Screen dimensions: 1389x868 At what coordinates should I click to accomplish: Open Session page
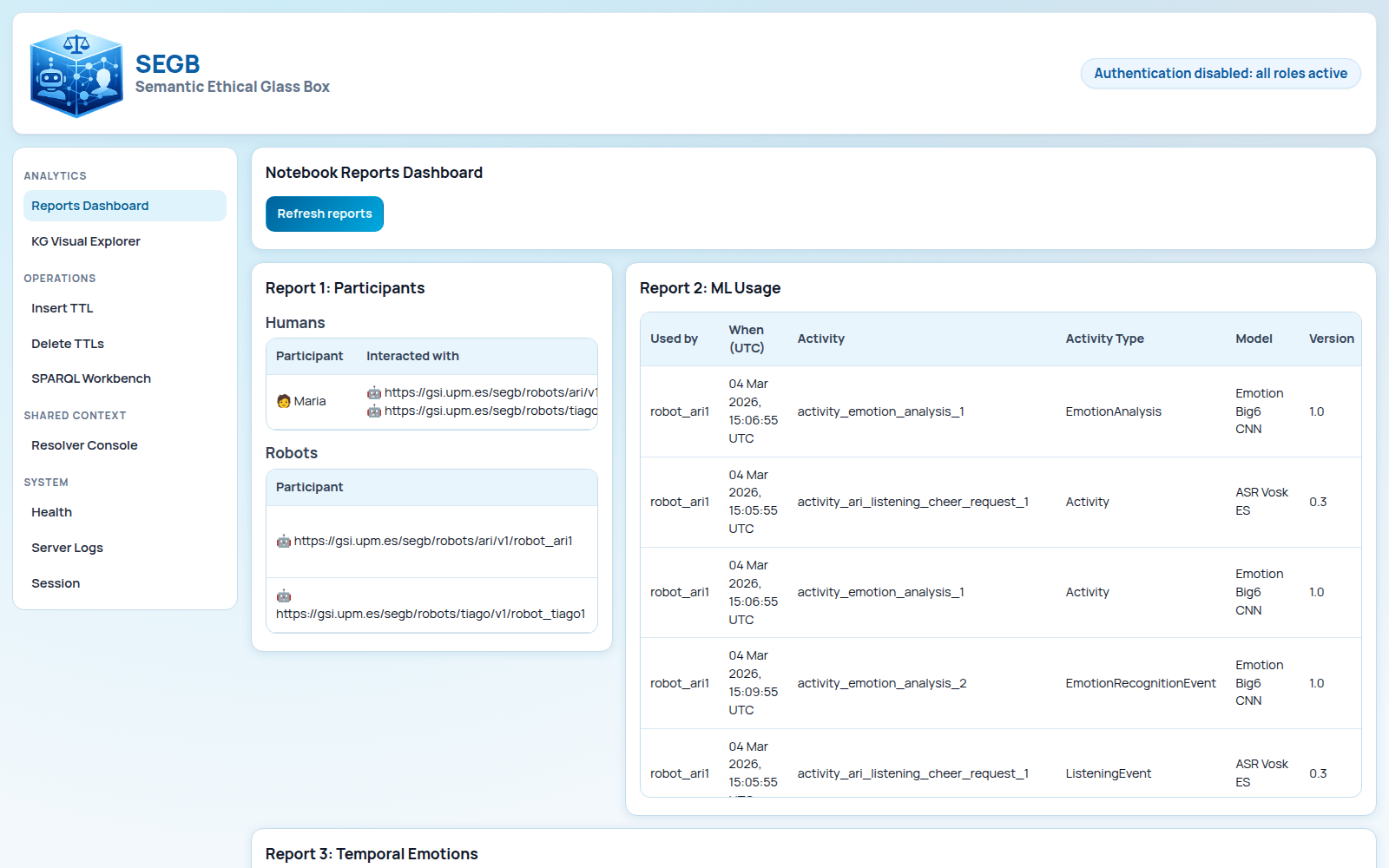coord(125,583)
